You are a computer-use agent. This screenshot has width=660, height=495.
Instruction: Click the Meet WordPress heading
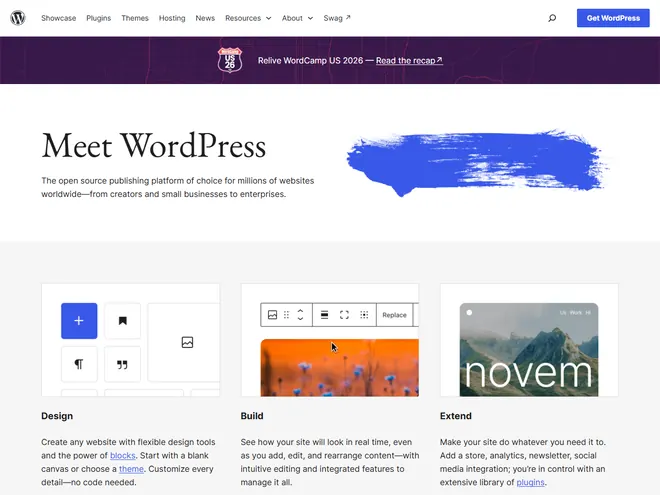pos(154,146)
